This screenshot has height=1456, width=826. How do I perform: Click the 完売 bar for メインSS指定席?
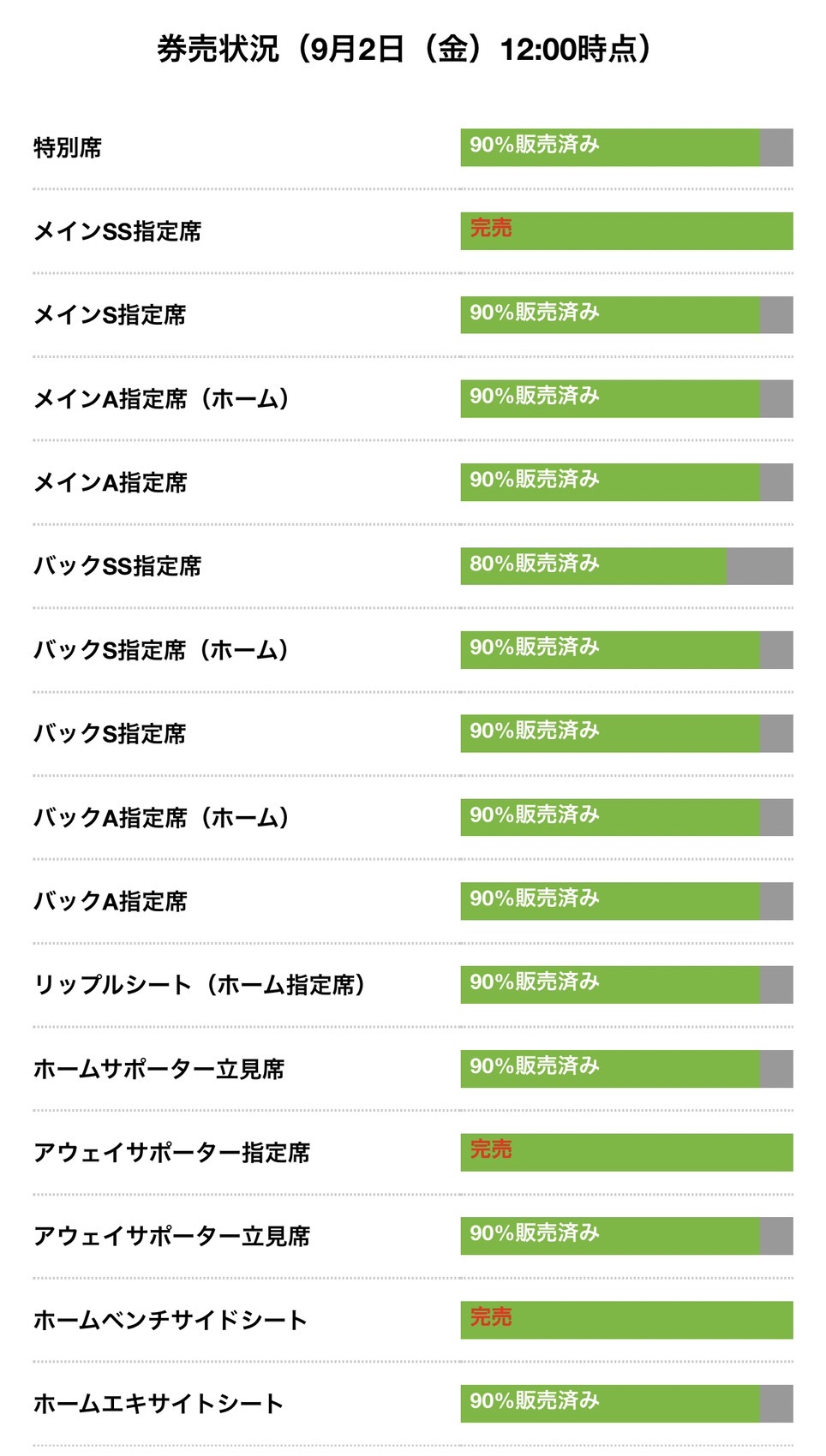click(x=626, y=231)
